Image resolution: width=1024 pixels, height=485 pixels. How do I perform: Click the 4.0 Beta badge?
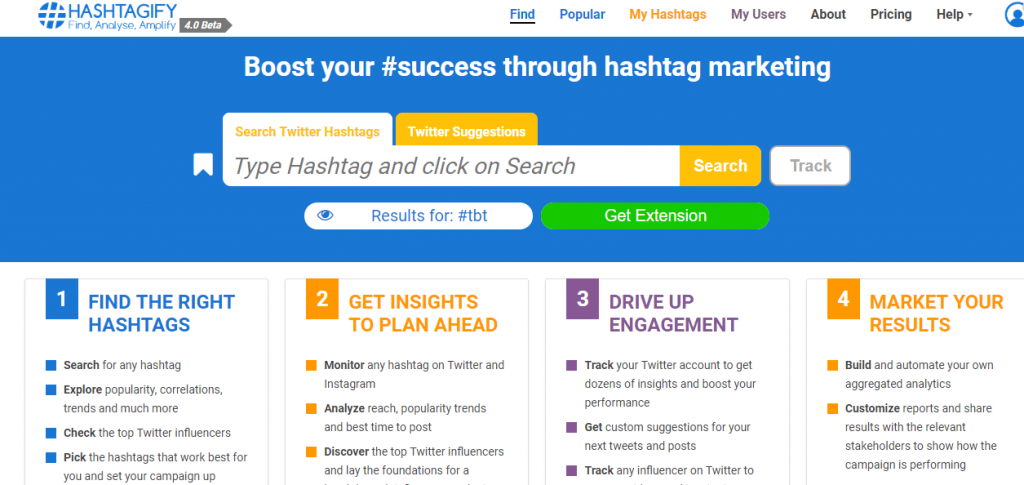coord(205,25)
